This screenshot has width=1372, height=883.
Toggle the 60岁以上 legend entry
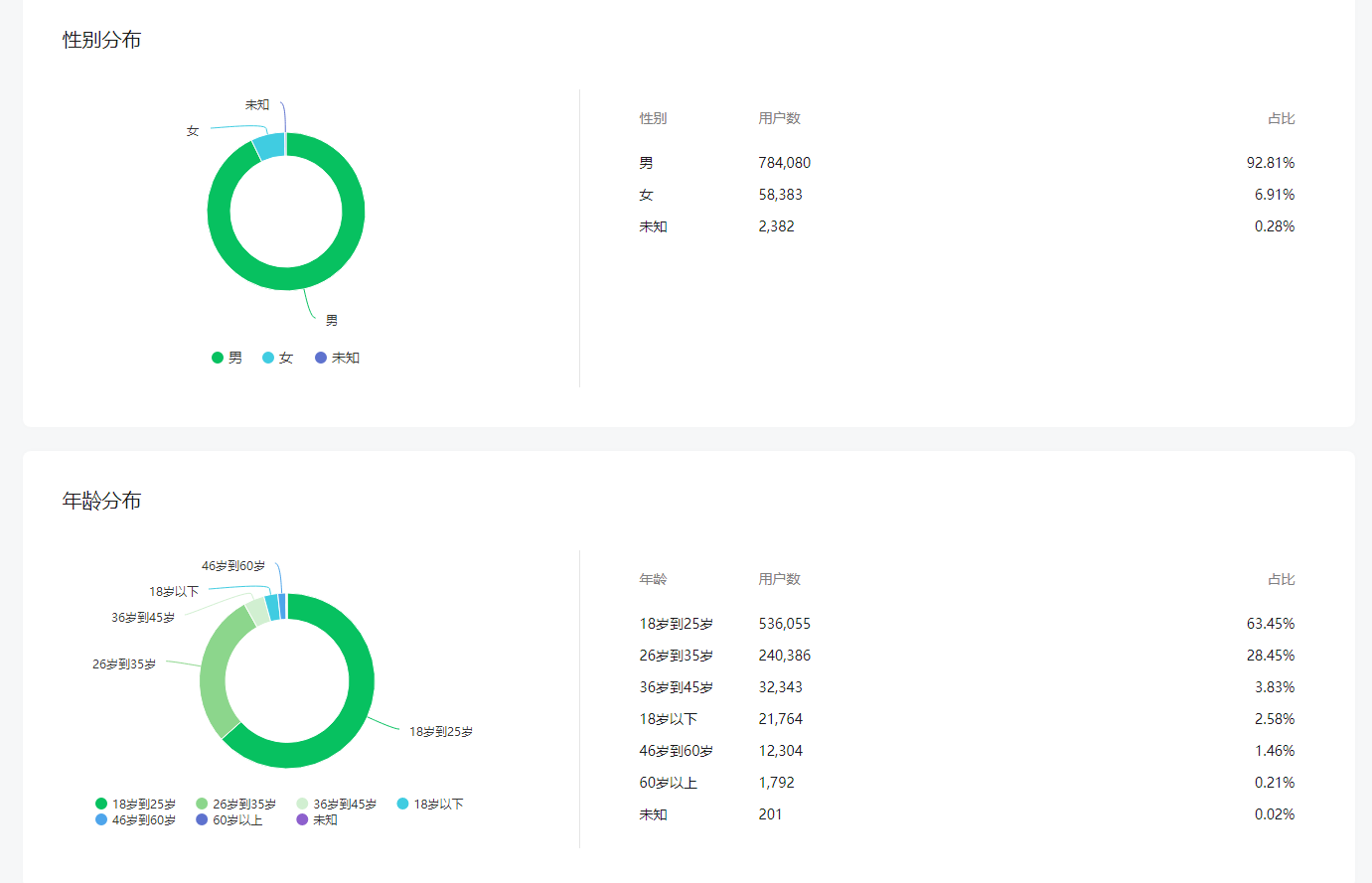[229, 820]
